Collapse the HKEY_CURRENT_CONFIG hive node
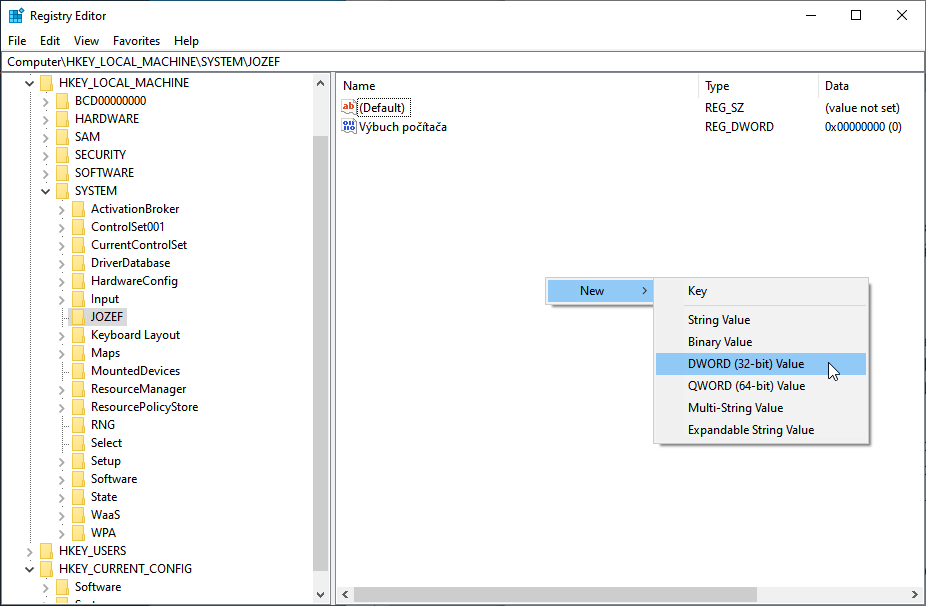Image resolution: width=926 pixels, height=606 pixels. click(29, 569)
